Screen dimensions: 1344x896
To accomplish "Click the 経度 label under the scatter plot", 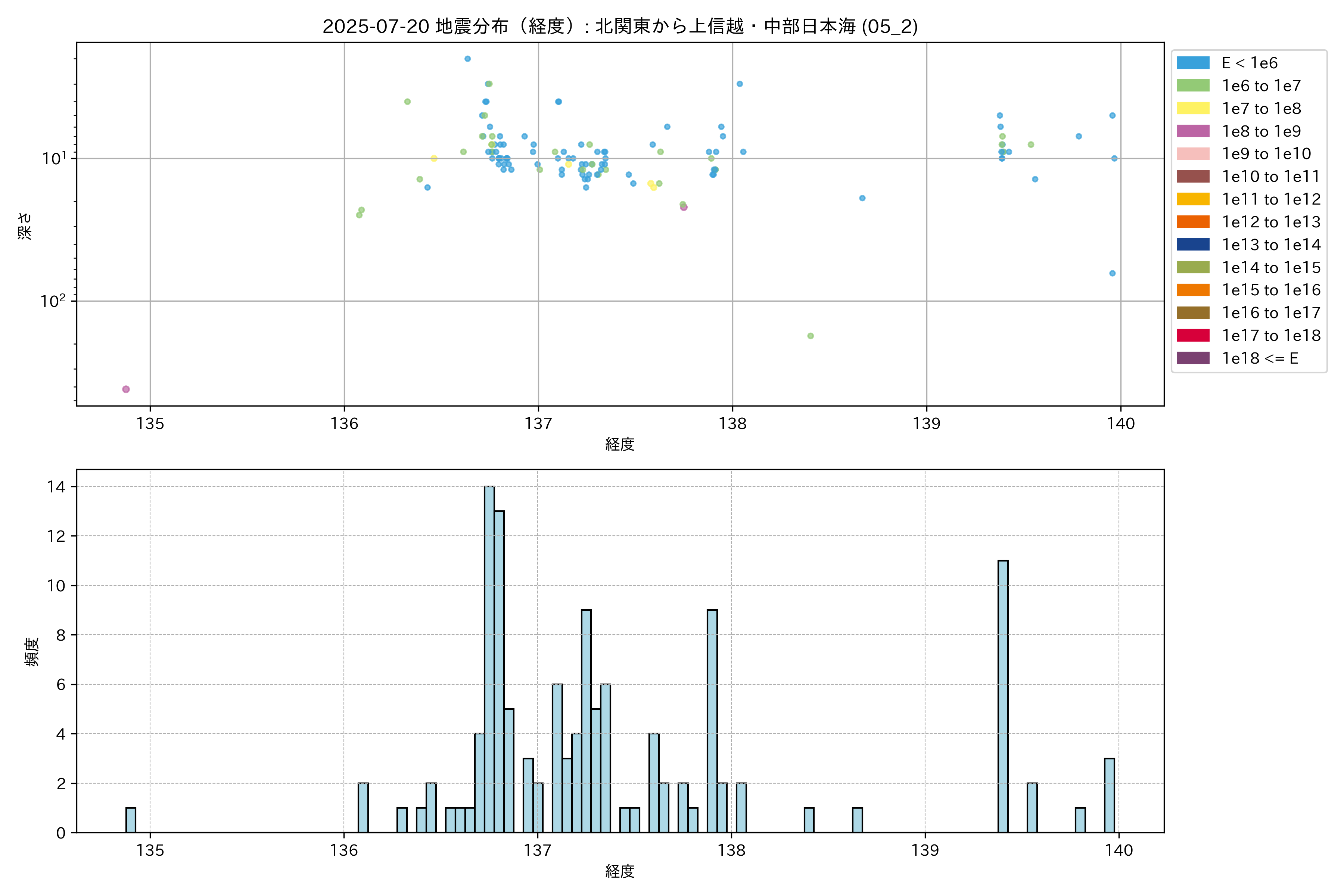I will coord(620,444).
